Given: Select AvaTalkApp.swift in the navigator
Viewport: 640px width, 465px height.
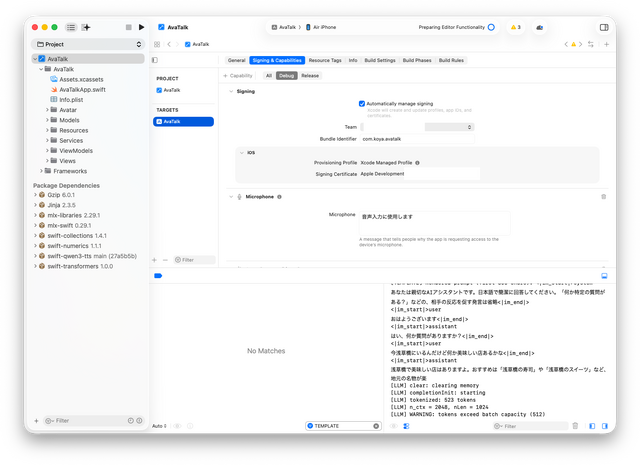Looking at the screenshot, I should [x=81, y=89].
